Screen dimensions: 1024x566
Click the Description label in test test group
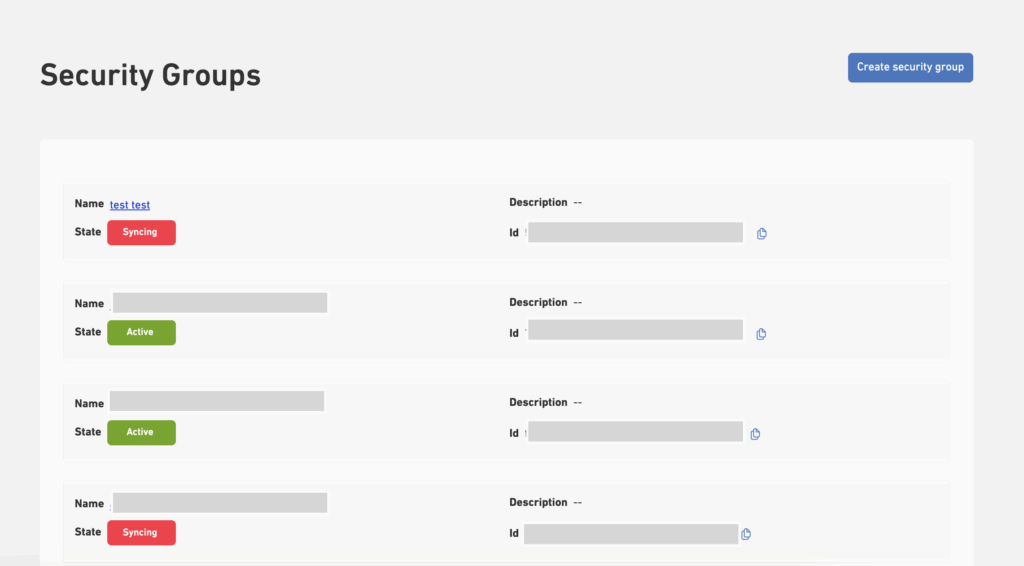click(x=538, y=202)
